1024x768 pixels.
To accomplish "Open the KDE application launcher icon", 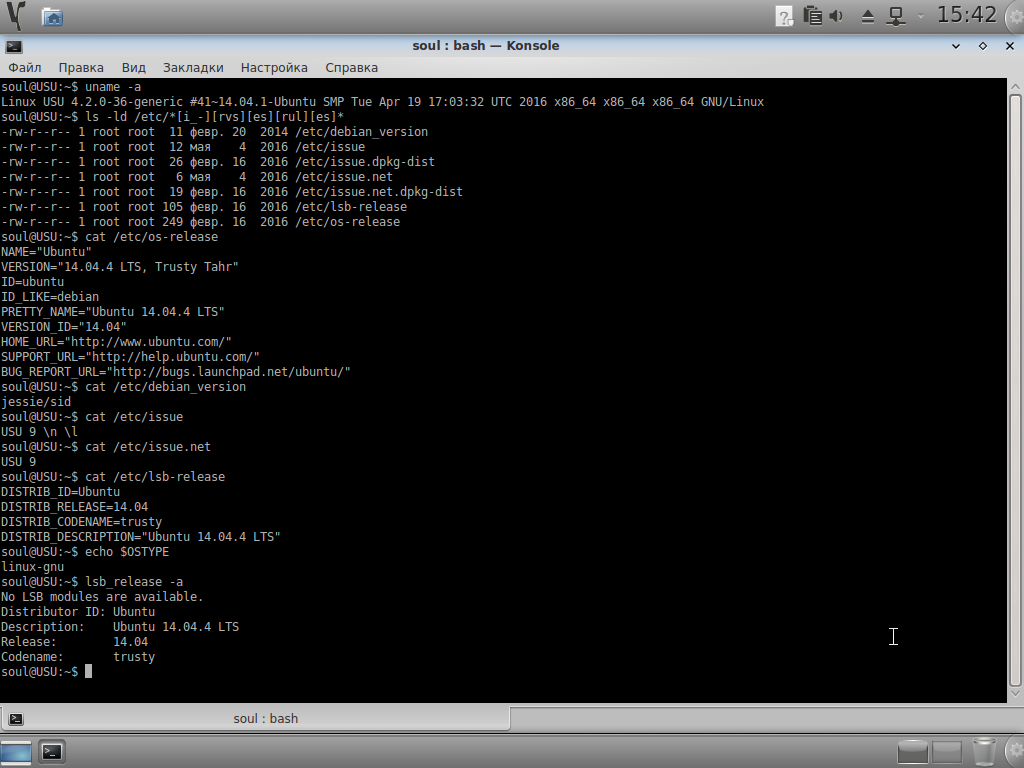I will click(x=16, y=16).
